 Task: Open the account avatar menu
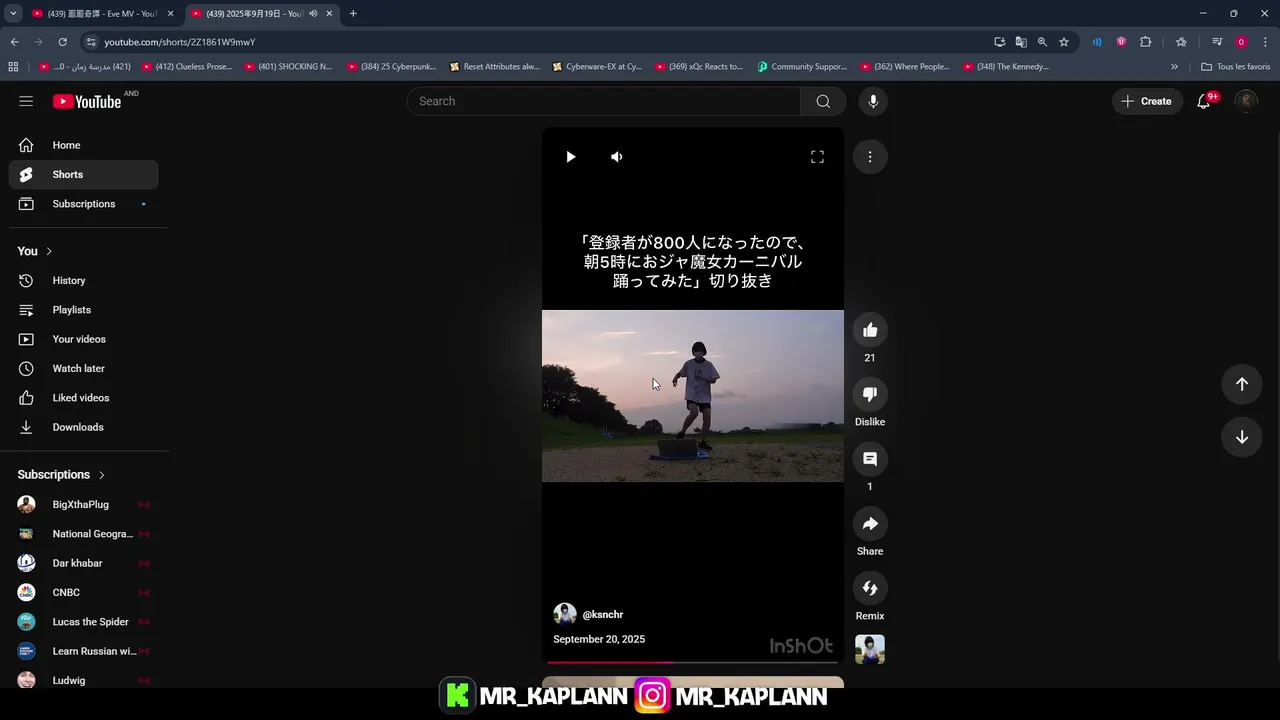coord(1246,101)
